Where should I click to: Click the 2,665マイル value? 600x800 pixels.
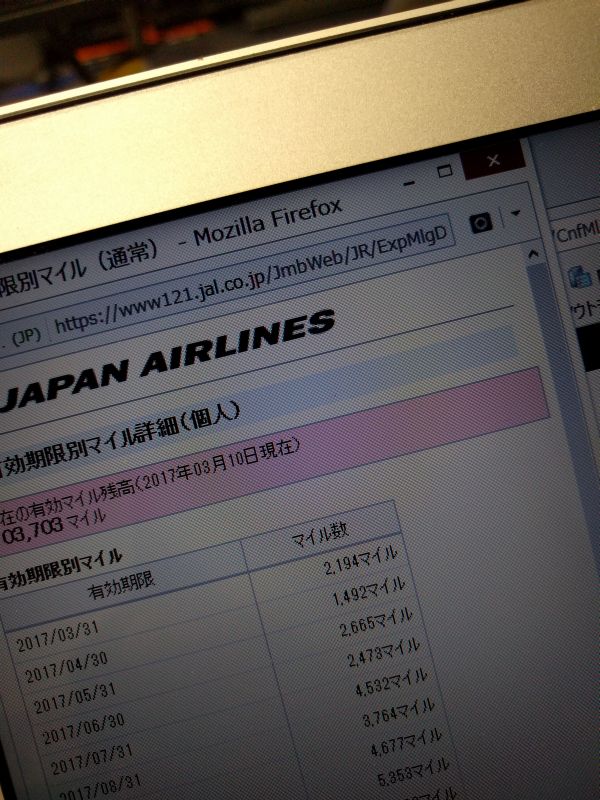coord(376,622)
